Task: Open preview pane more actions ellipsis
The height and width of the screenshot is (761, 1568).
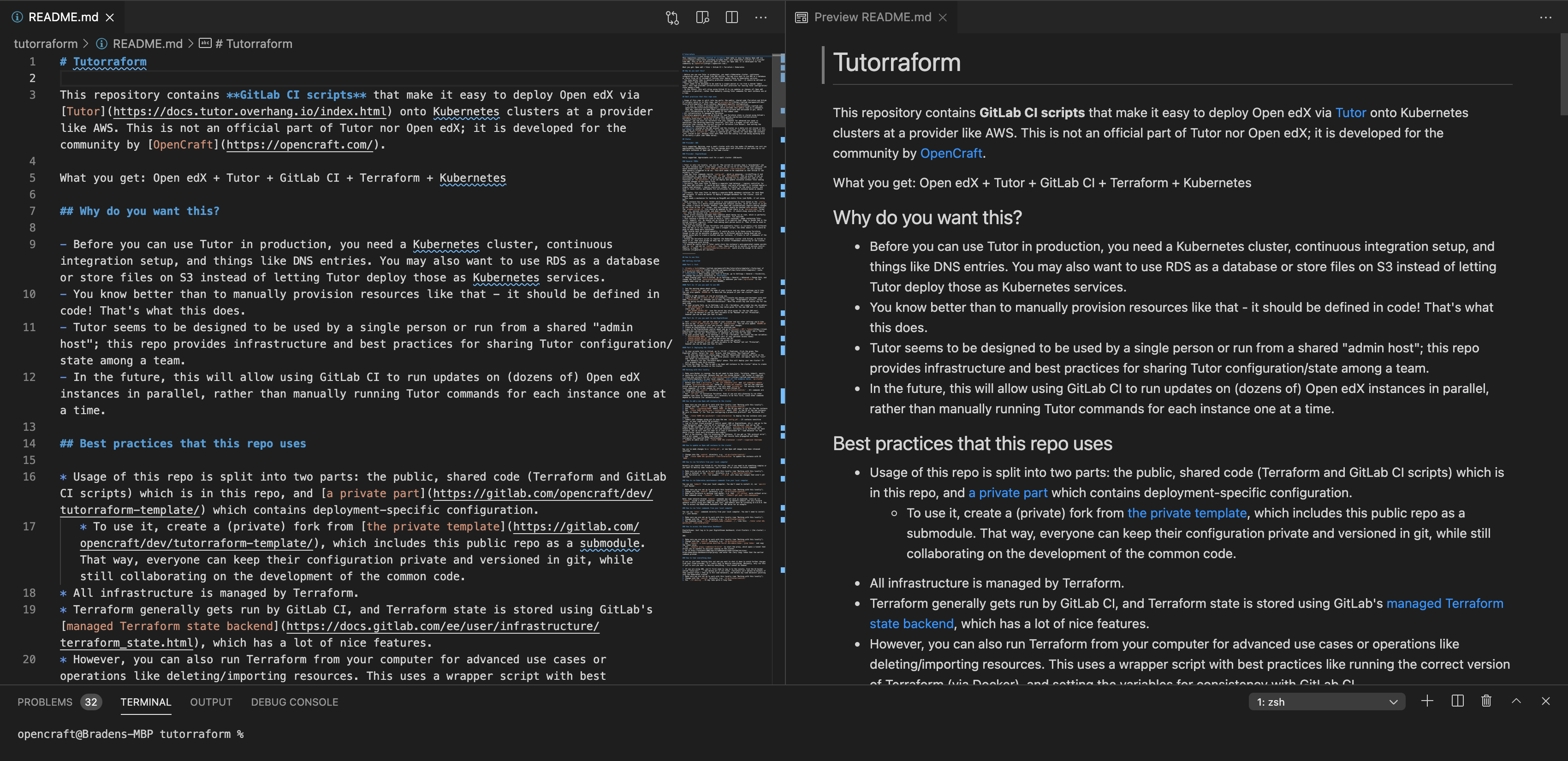Action: point(1545,18)
